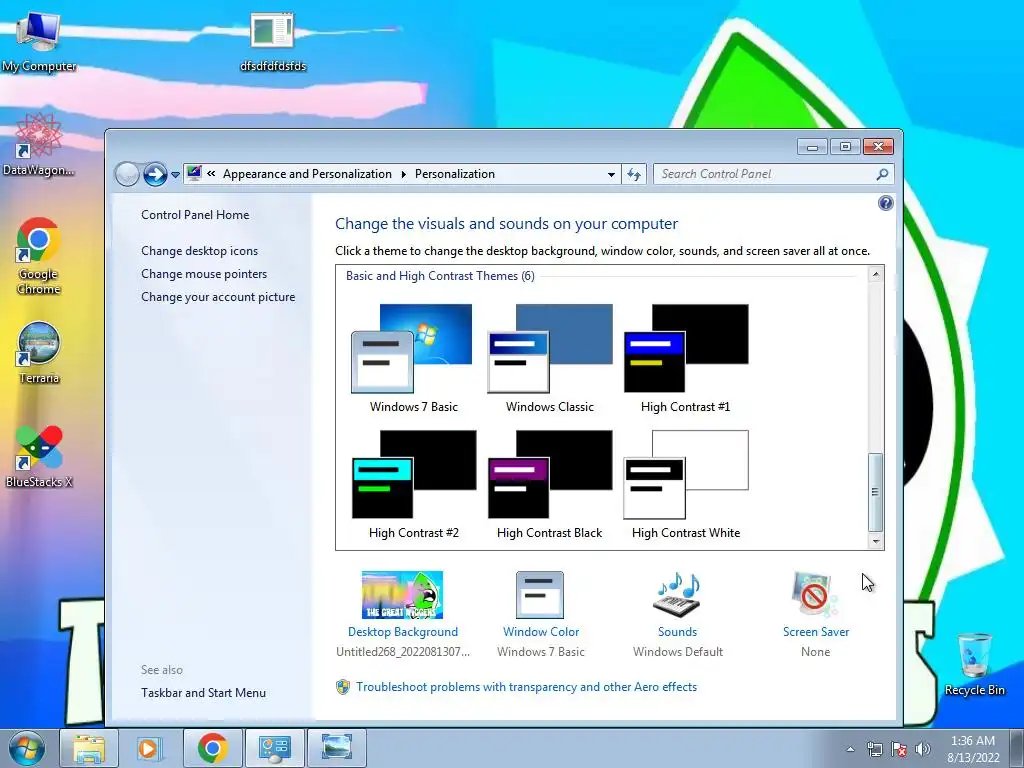
Task: Open Chrome from the taskbar
Action: coord(213,748)
